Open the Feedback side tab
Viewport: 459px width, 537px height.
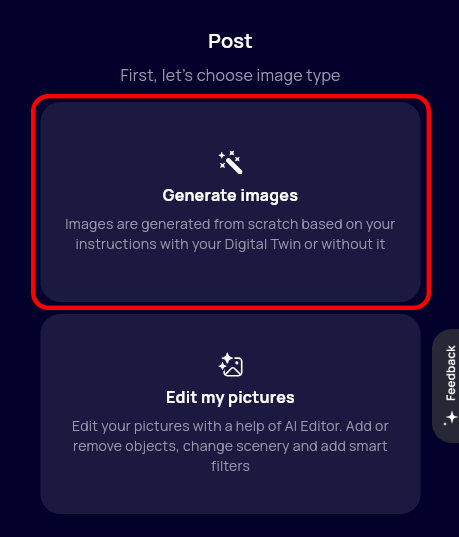446,386
